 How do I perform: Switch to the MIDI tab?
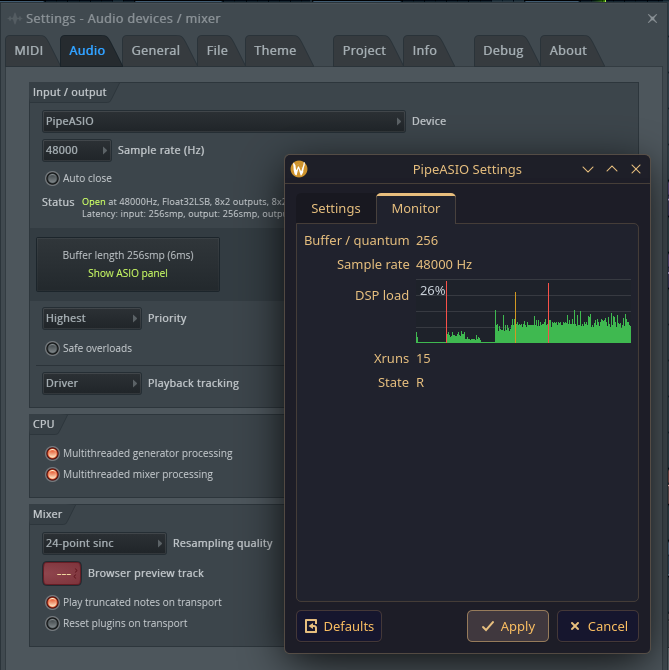(x=29, y=51)
